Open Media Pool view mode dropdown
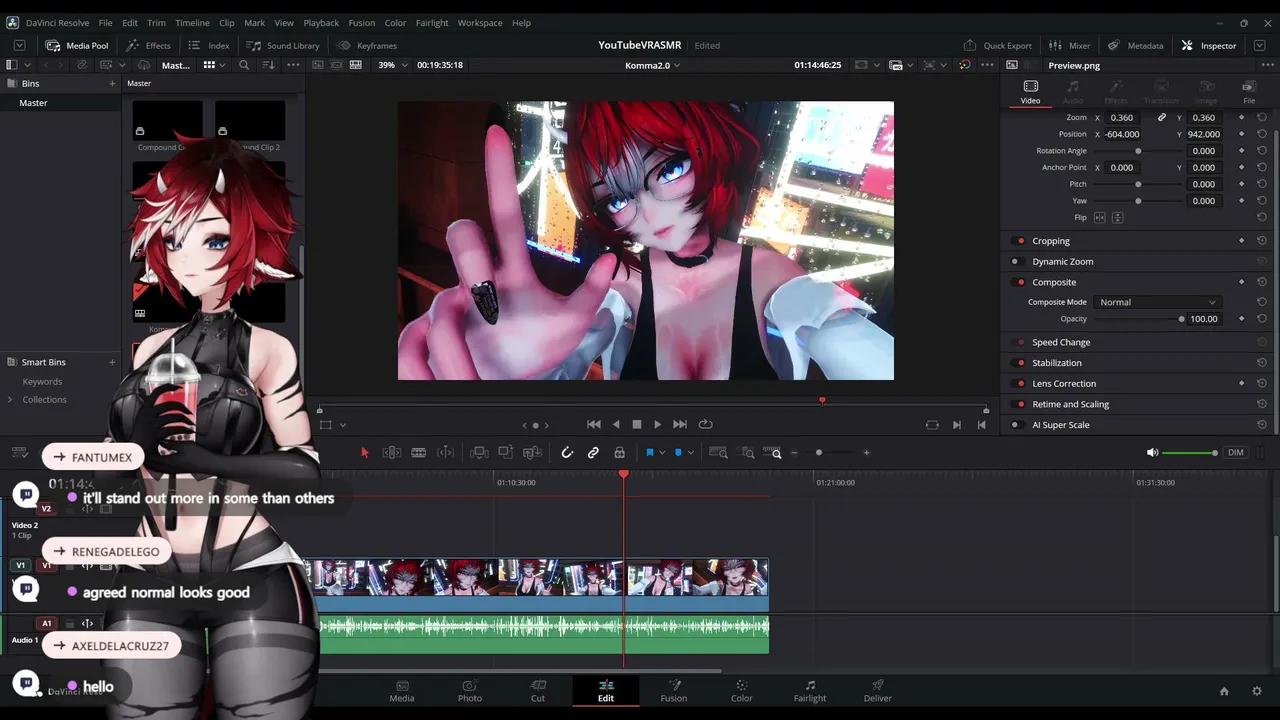 point(213,65)
